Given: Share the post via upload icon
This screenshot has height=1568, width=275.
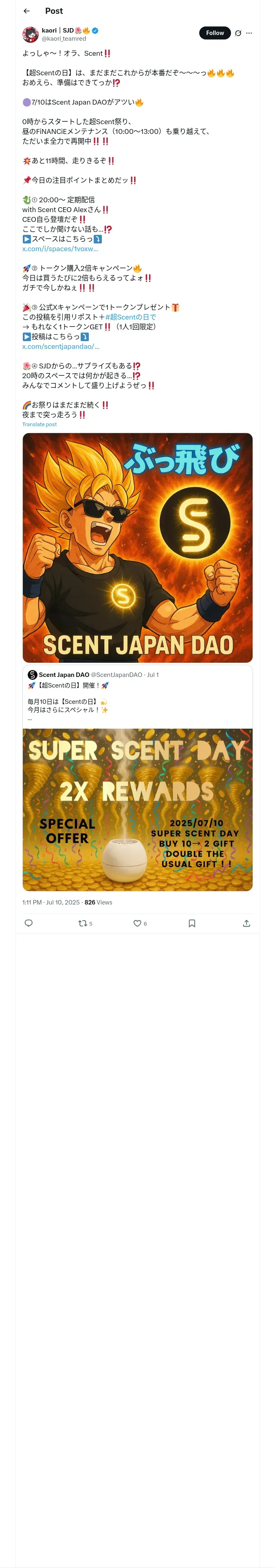Looking at the screenshot, I should click(246, 923).
